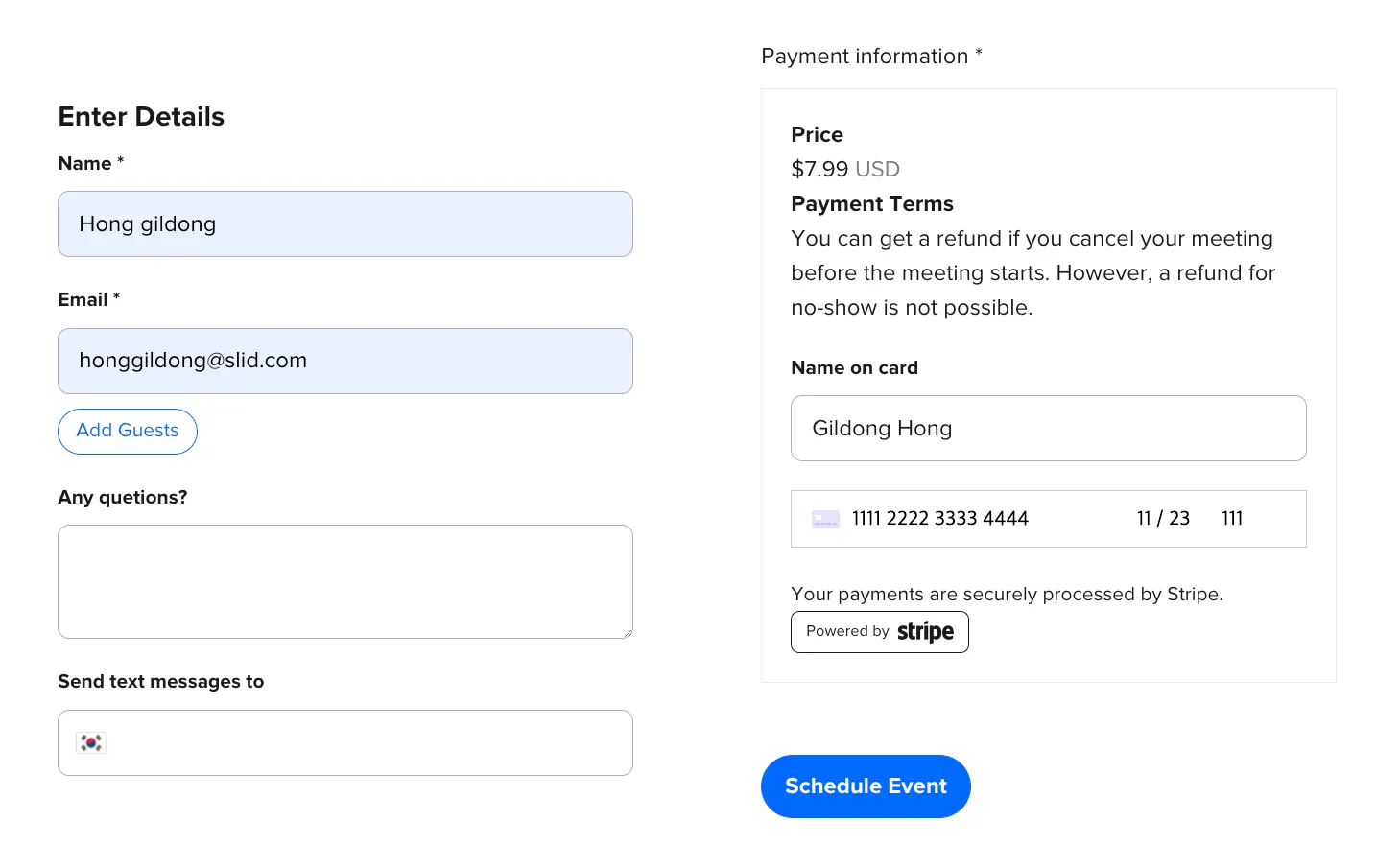The height and width of the screenshot is (868, 1400).
Task: Click the Powered by text in the badge
Action: [847, 632]
